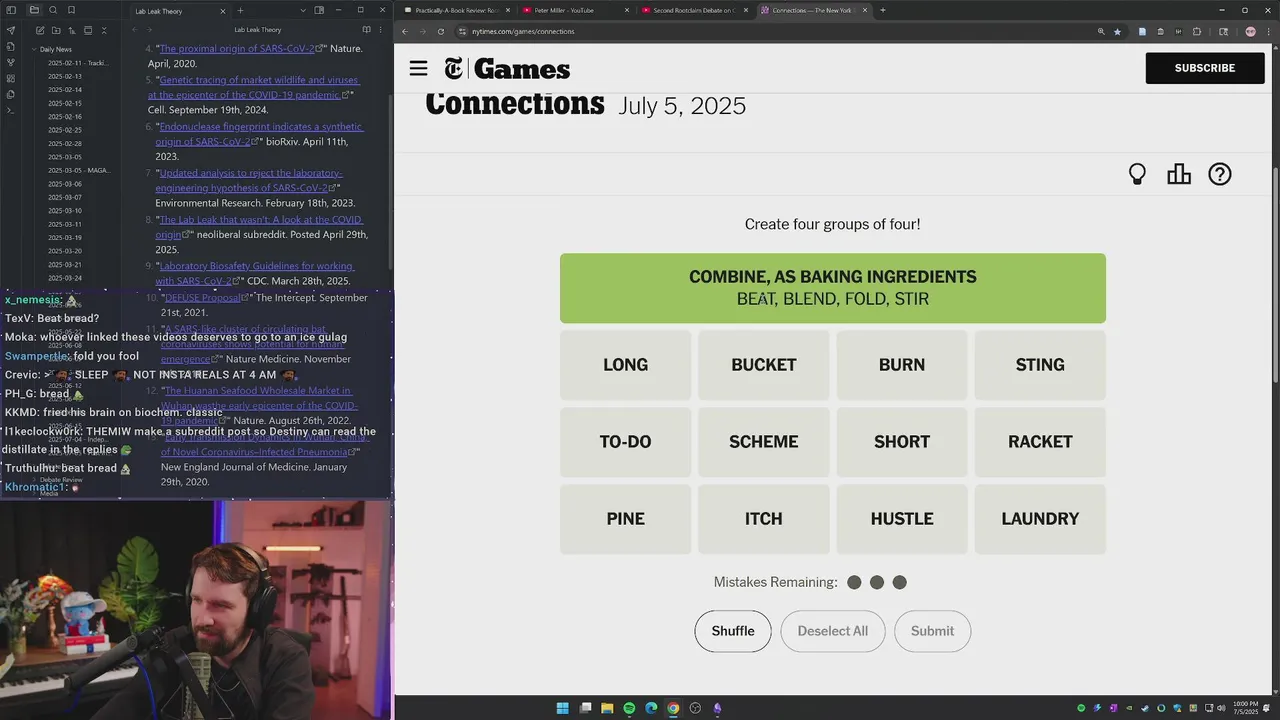Select the ITCH tile
The image size is (1280, 720).
click(764, 519)
